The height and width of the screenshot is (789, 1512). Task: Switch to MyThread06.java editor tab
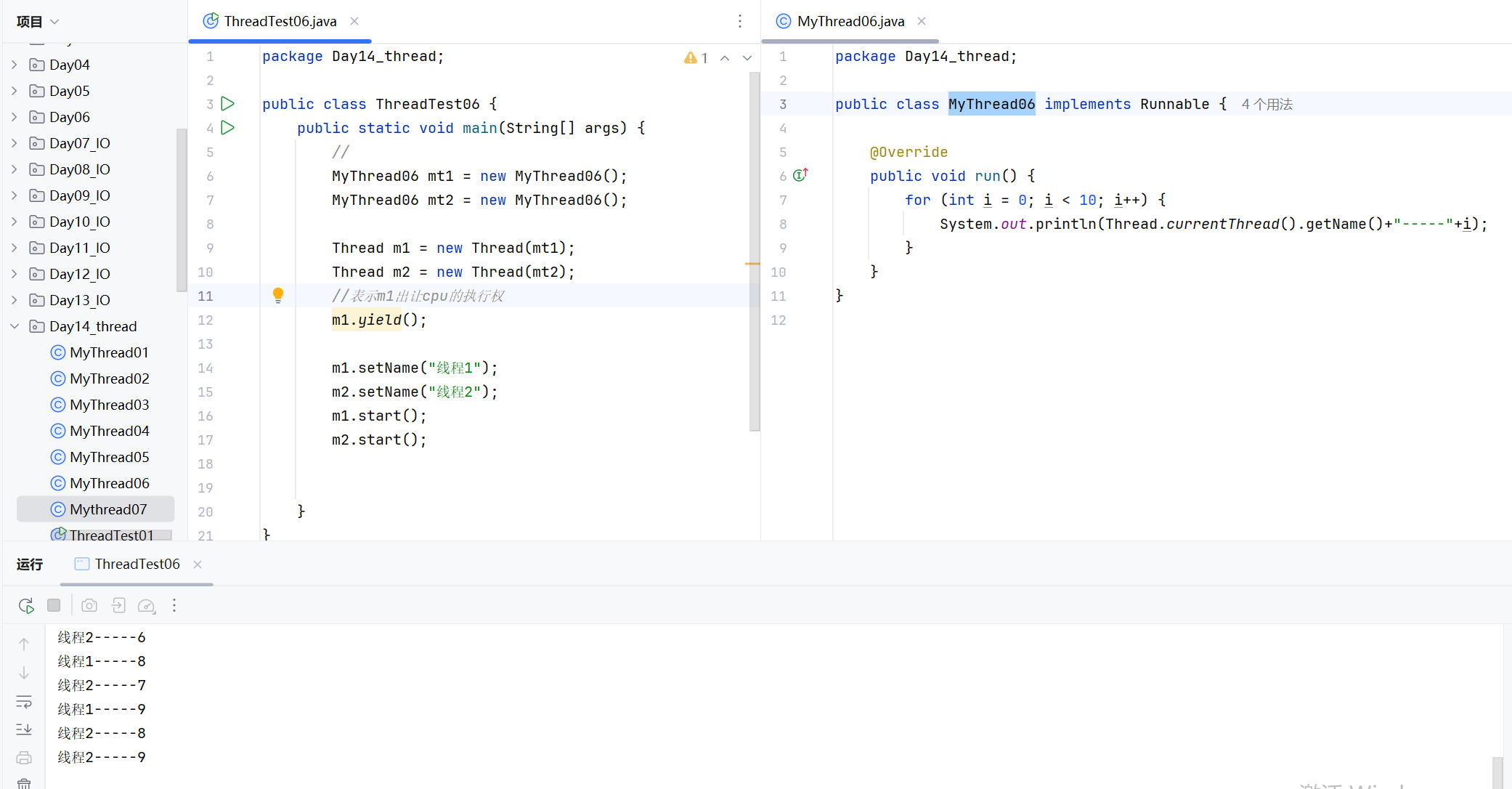tap(850, 21)
